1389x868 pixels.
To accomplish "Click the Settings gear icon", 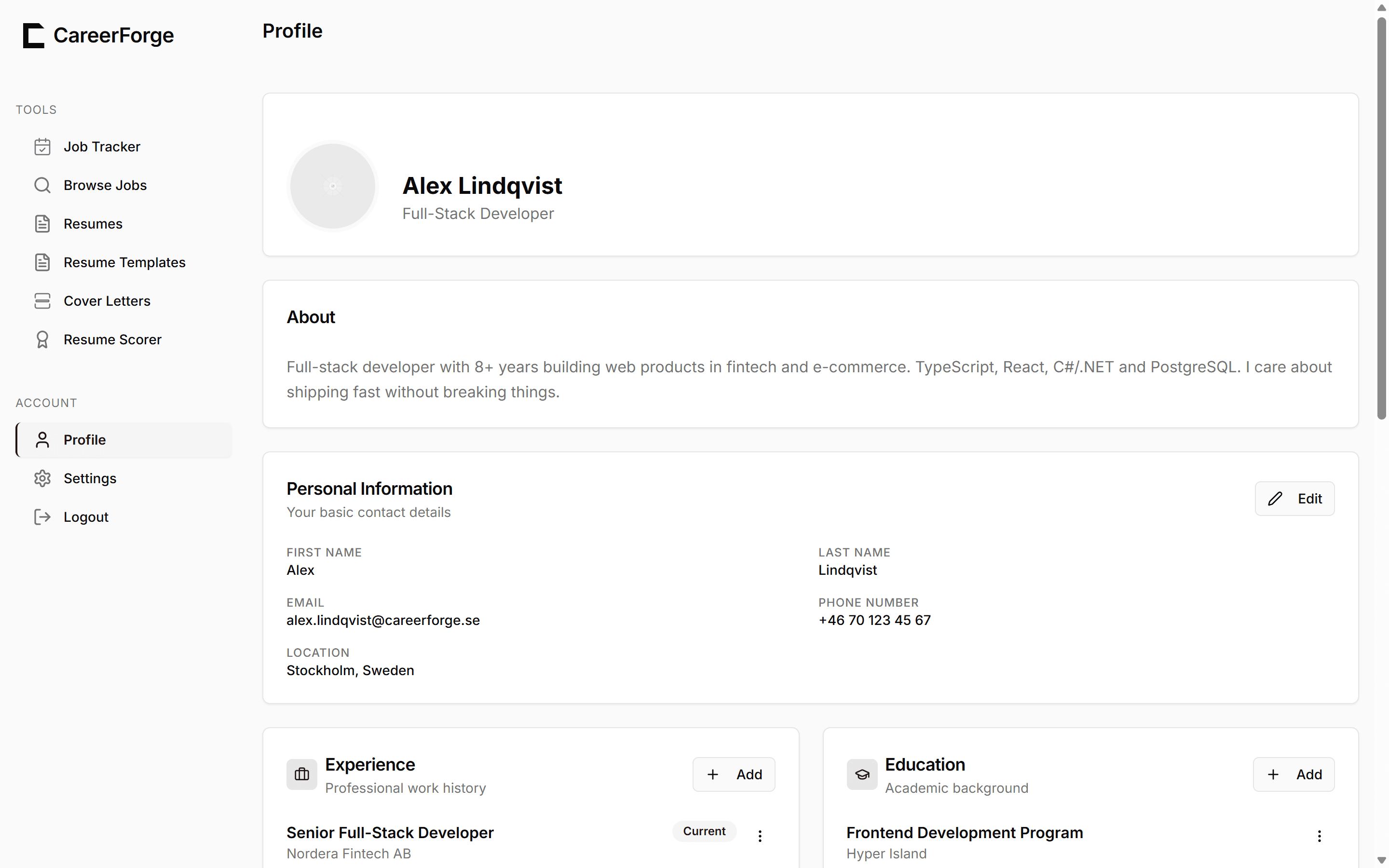I will 42,478.
